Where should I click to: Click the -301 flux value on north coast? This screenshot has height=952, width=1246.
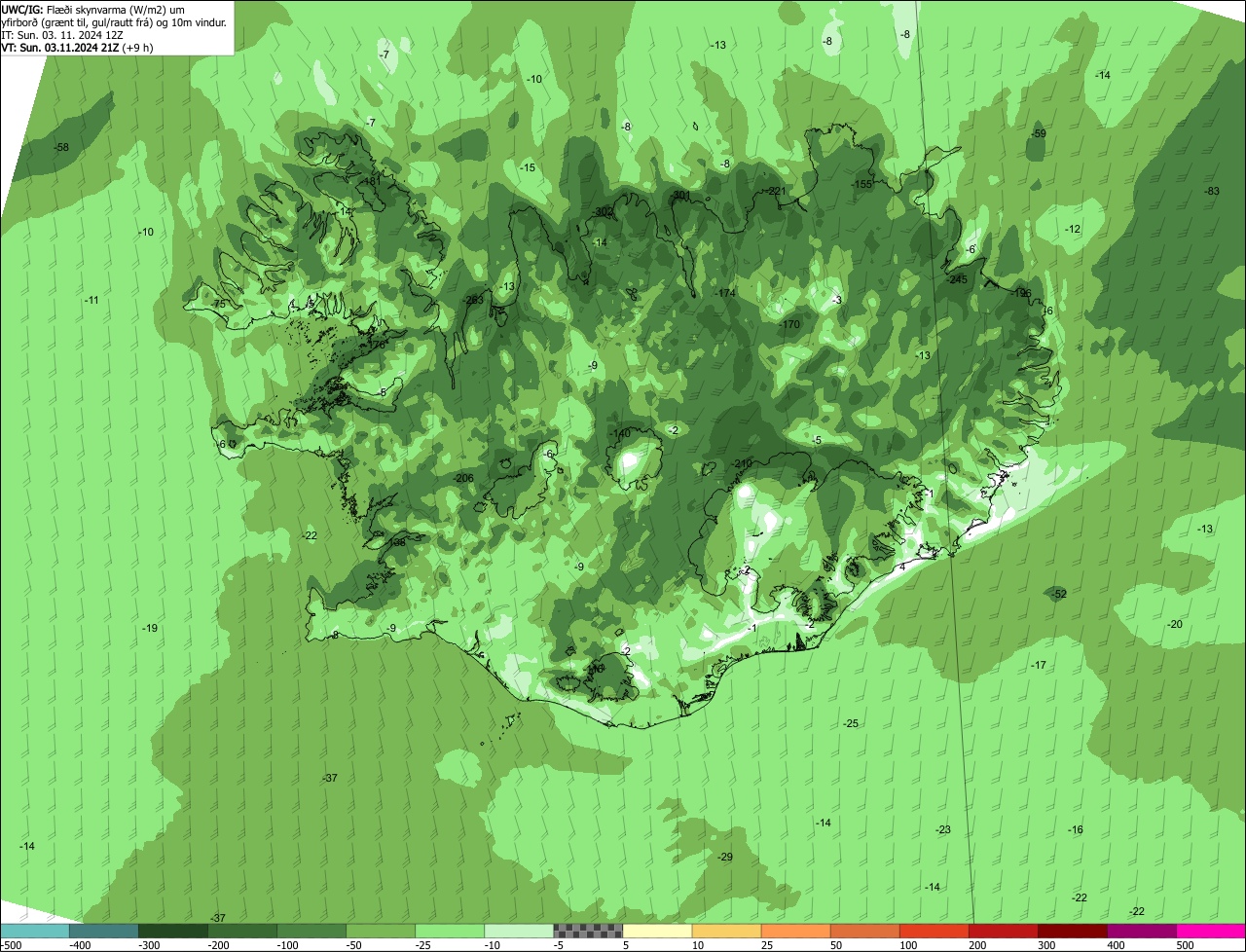680,196
